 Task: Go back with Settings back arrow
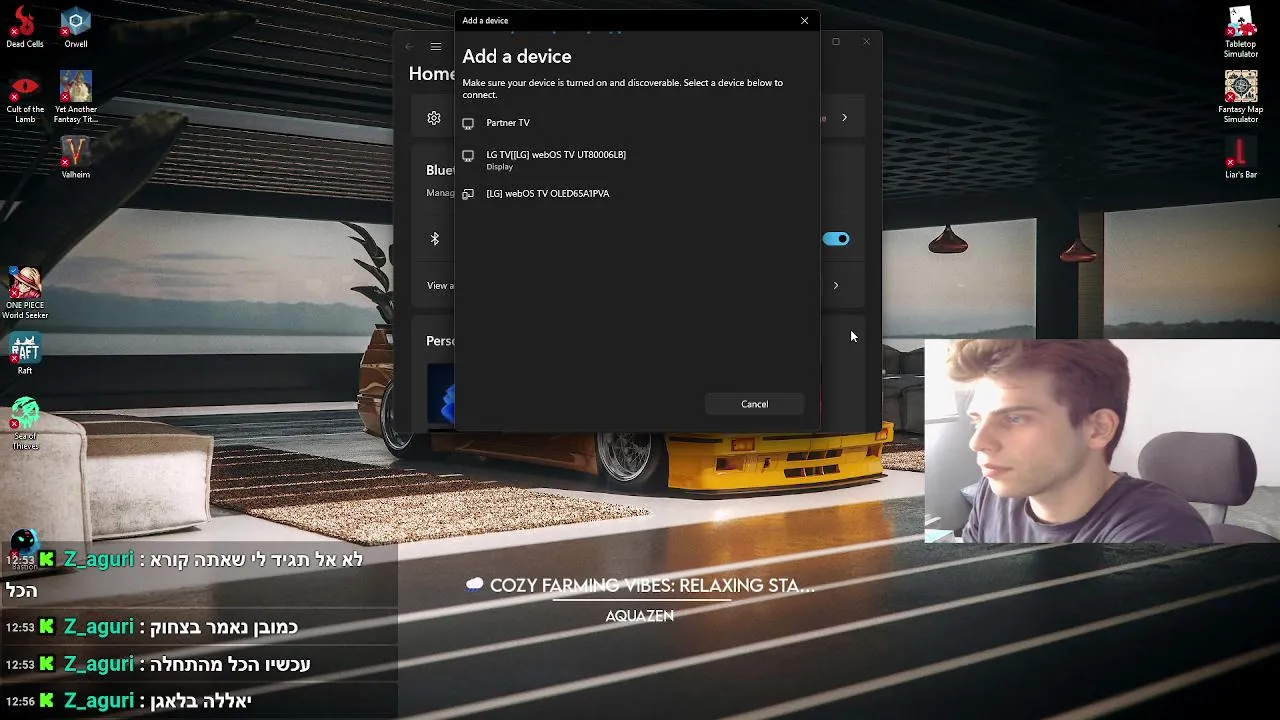pos(409,46)
